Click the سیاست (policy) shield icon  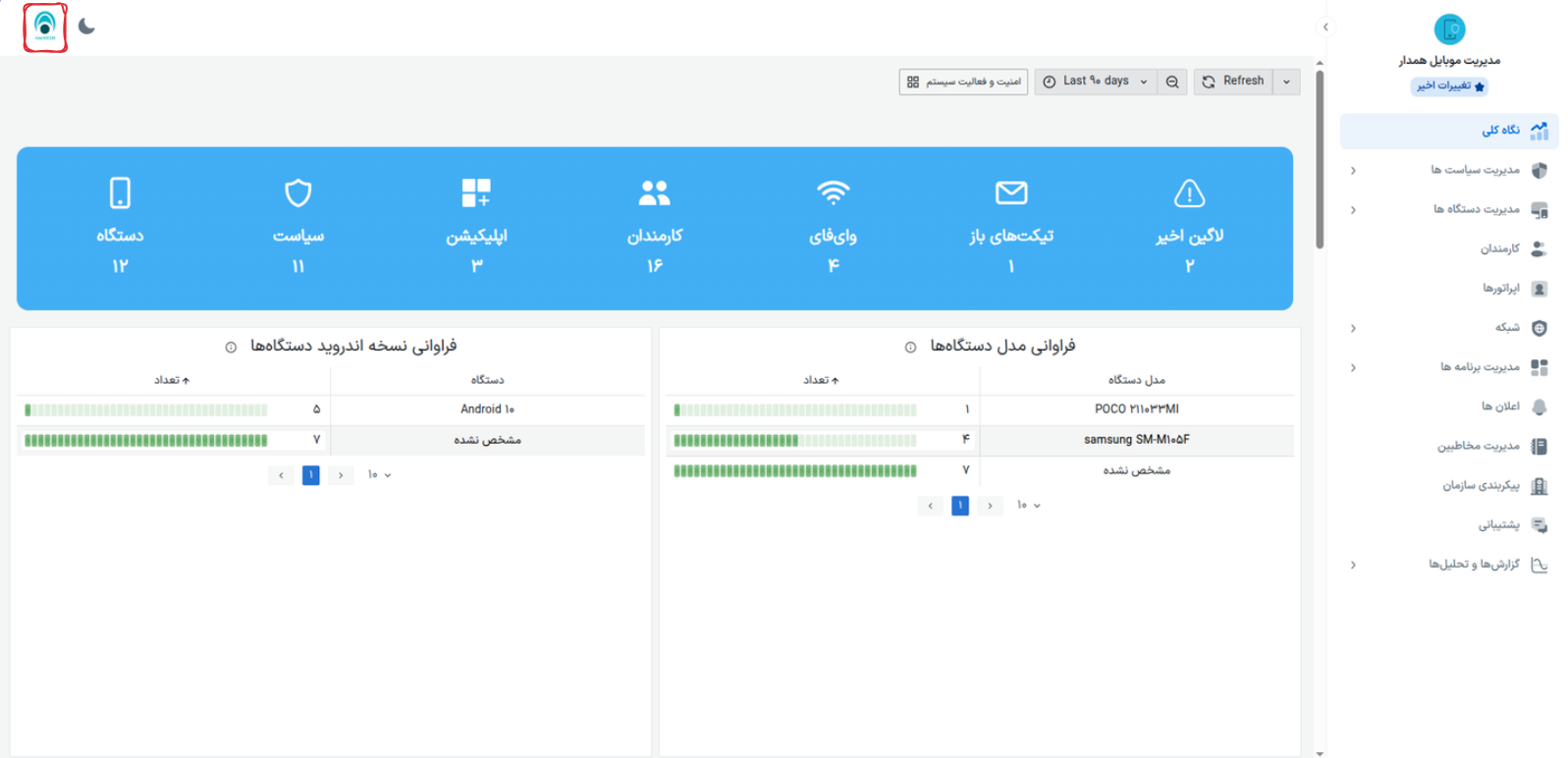click(298, 193)
